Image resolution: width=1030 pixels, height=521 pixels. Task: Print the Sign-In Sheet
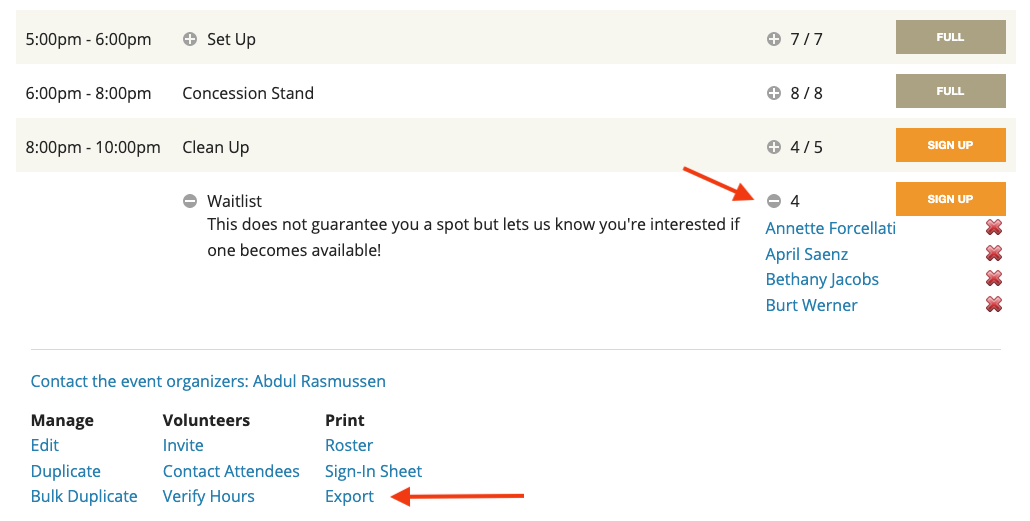pyautogui.click(x=373, y=471)
